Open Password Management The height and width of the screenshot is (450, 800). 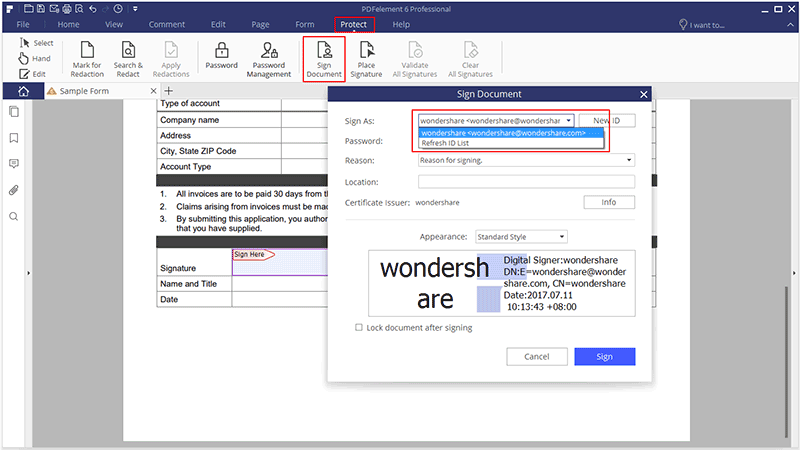269,59
